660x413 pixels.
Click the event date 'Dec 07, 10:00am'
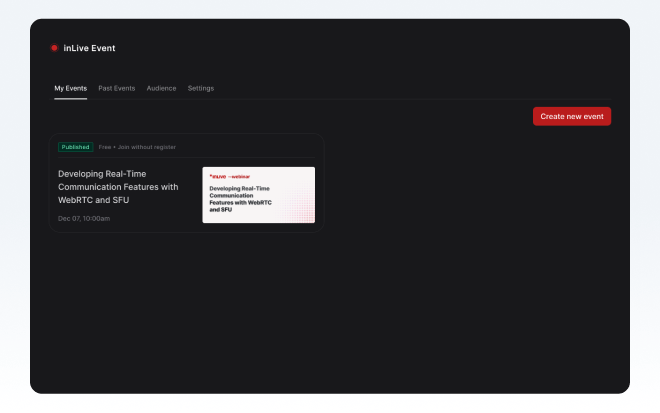(x=84, y=218)
